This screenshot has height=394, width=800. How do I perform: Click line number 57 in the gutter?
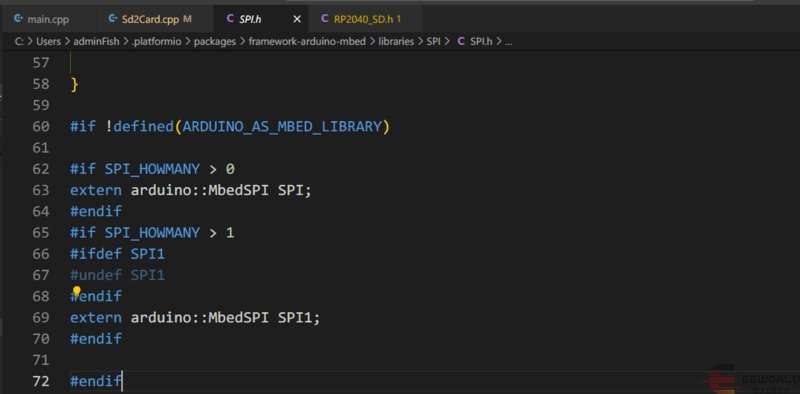(x=41, y=63)
